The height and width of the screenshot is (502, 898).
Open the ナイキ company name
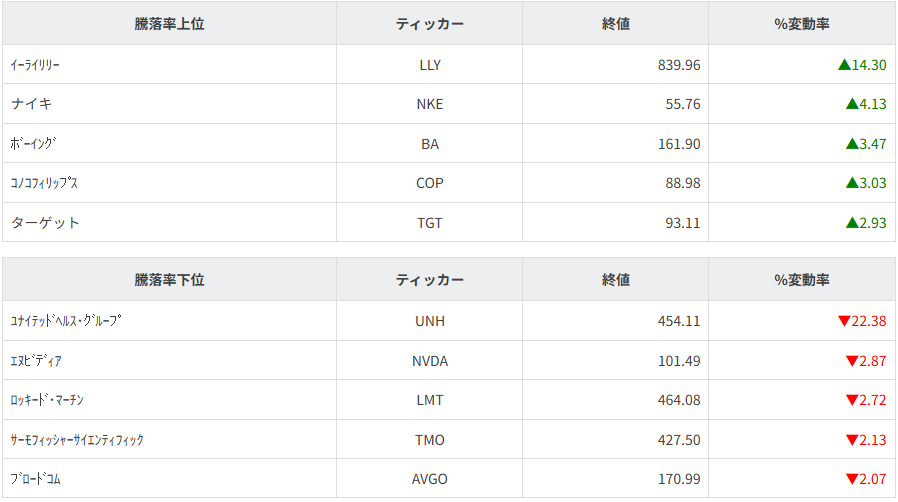coord(31,104)
